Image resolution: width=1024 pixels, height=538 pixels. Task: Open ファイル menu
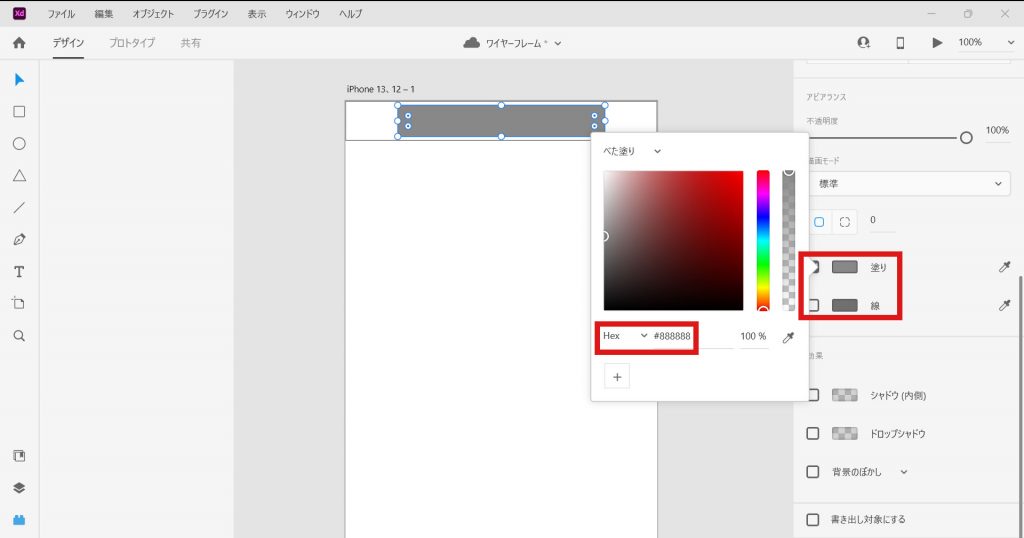[x=61, y=13]
